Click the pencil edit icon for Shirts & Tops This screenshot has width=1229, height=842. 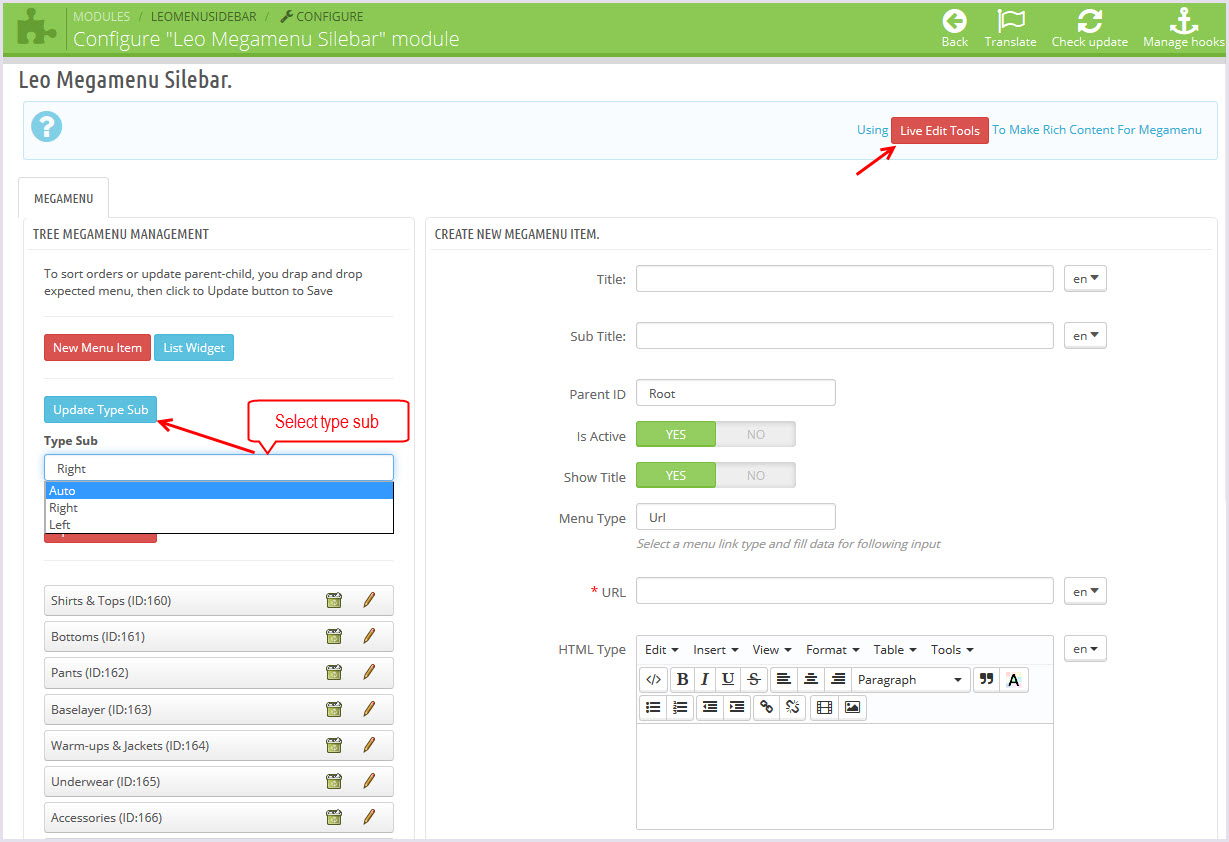click(x=368, y=600)
